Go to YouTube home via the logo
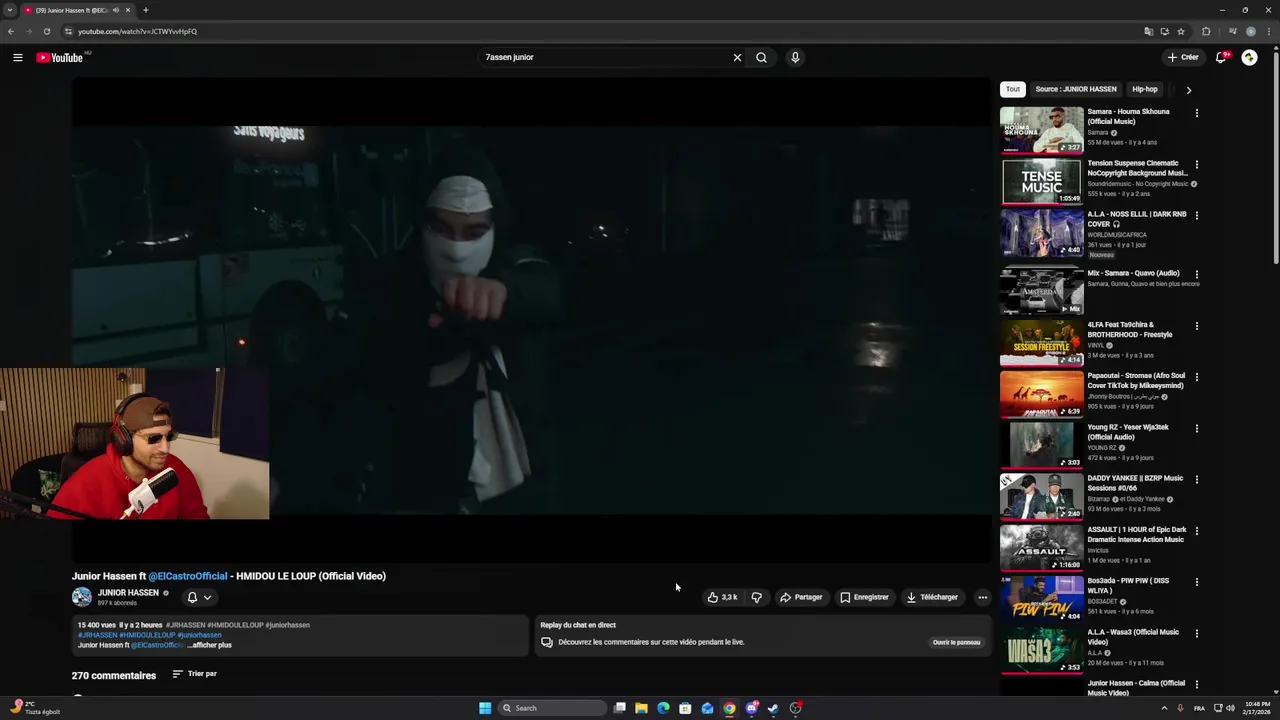The width and height of the screenshot is (1280, 720). click(60, 57)
